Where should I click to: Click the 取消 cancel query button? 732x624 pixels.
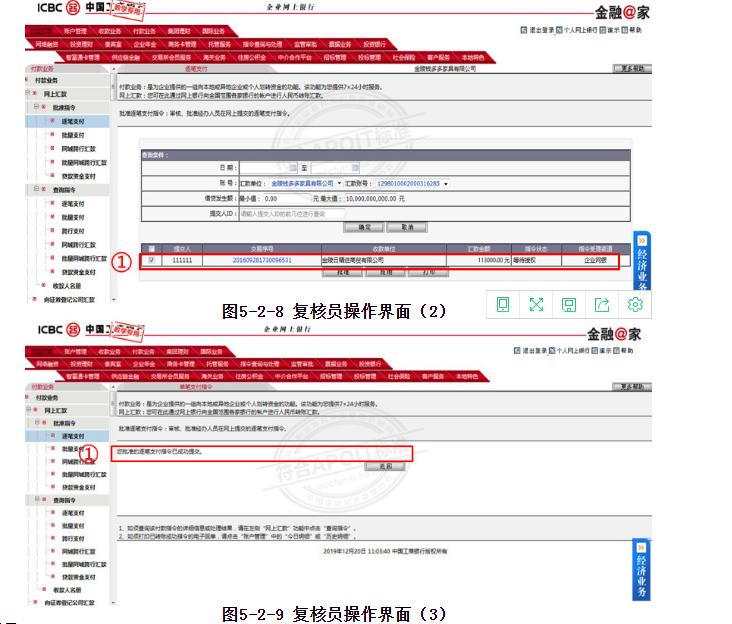pyautogui.click(x=407, y=227)
